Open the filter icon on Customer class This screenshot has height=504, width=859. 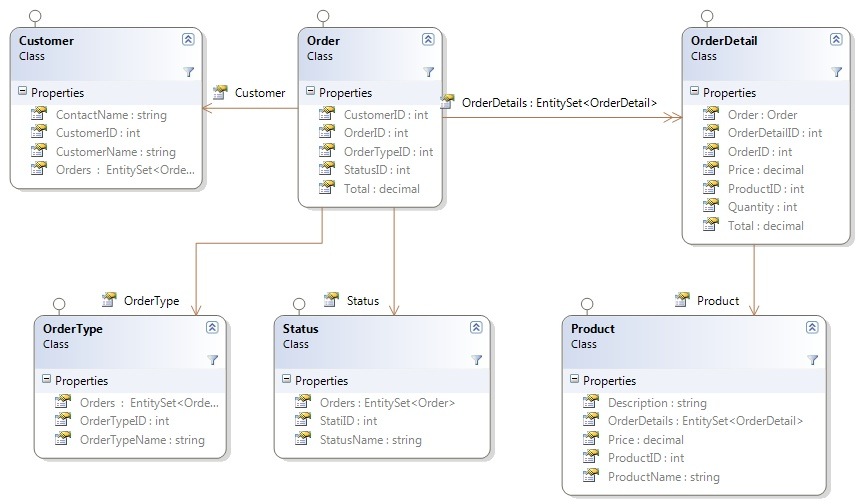[x=188, y=72]
